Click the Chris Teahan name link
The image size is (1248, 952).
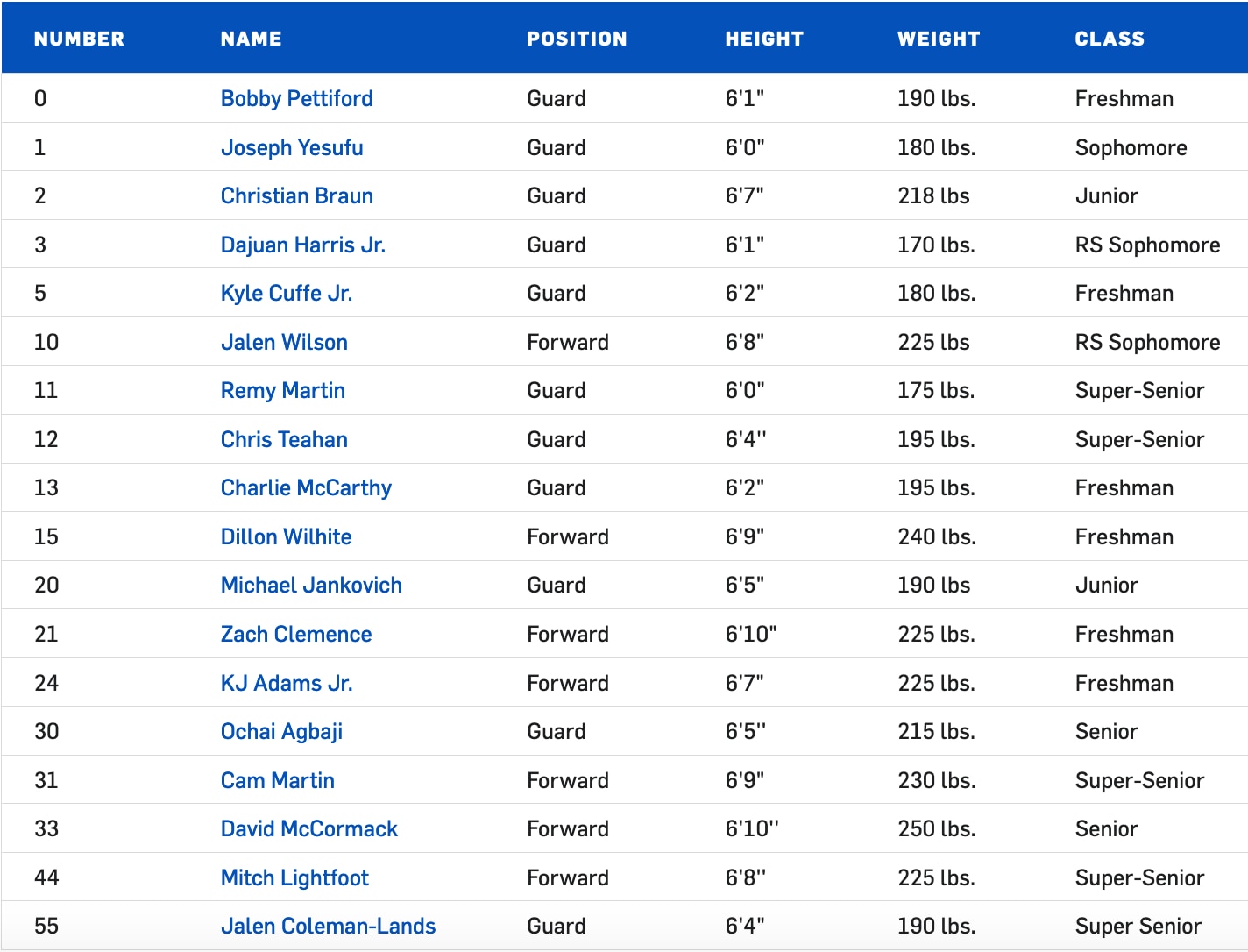[x=284, y=439]
